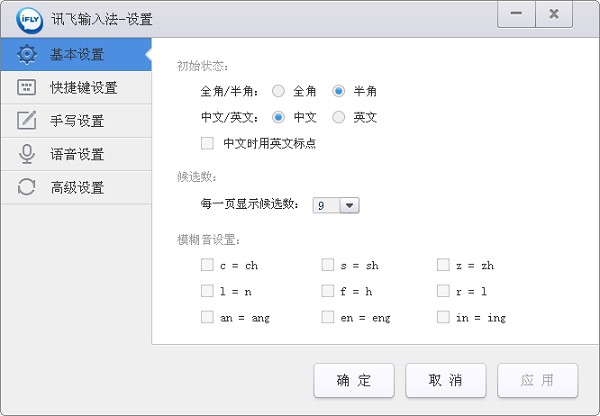600x416 pixels.
Task: Enable the c = ch fuzzy checkbox
Action: click(x=207, y=265)
